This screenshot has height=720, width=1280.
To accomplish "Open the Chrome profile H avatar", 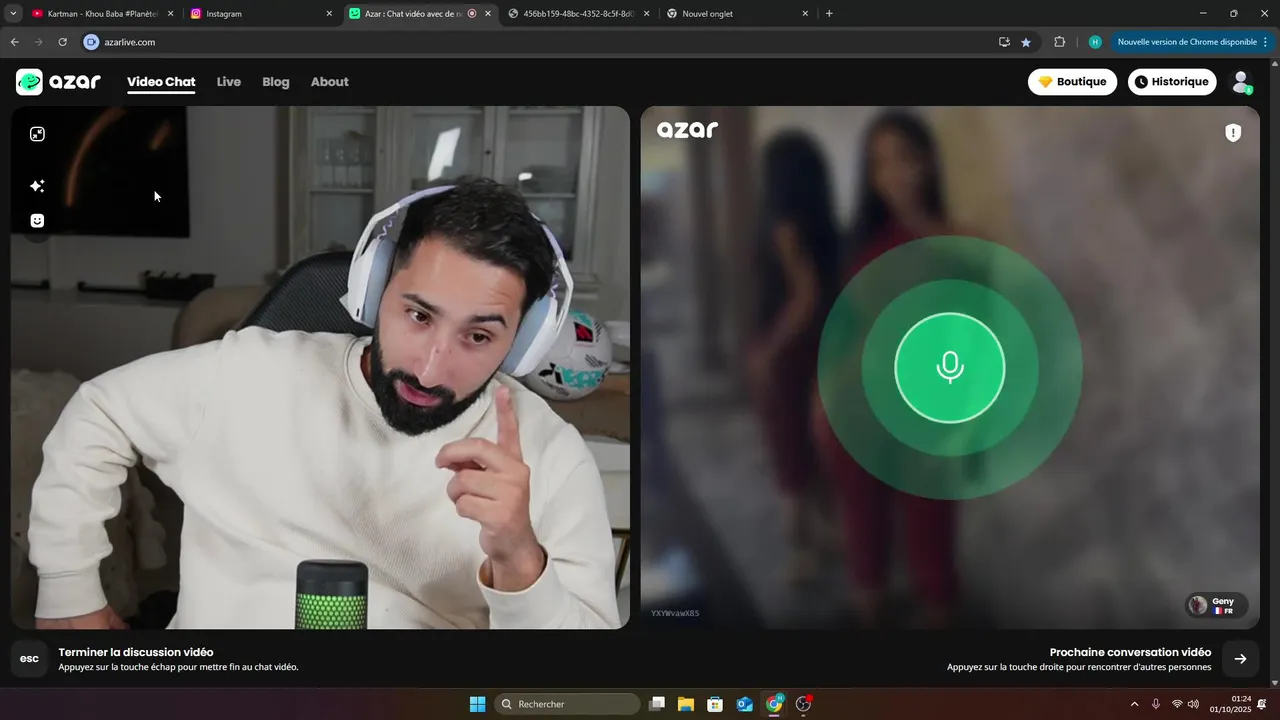I will 1095,42.
